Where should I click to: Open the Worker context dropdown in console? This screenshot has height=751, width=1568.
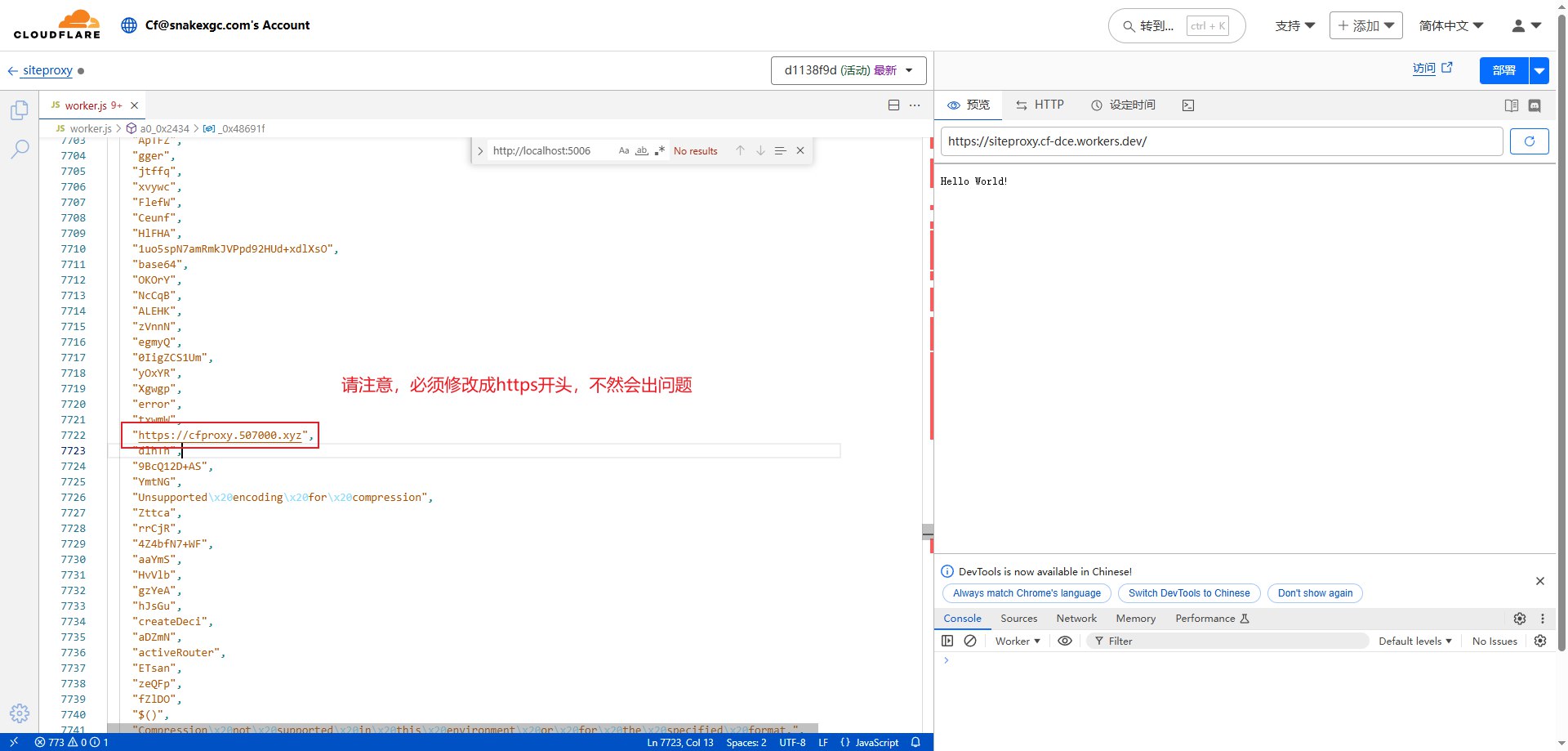click(x=1018, y=641)
